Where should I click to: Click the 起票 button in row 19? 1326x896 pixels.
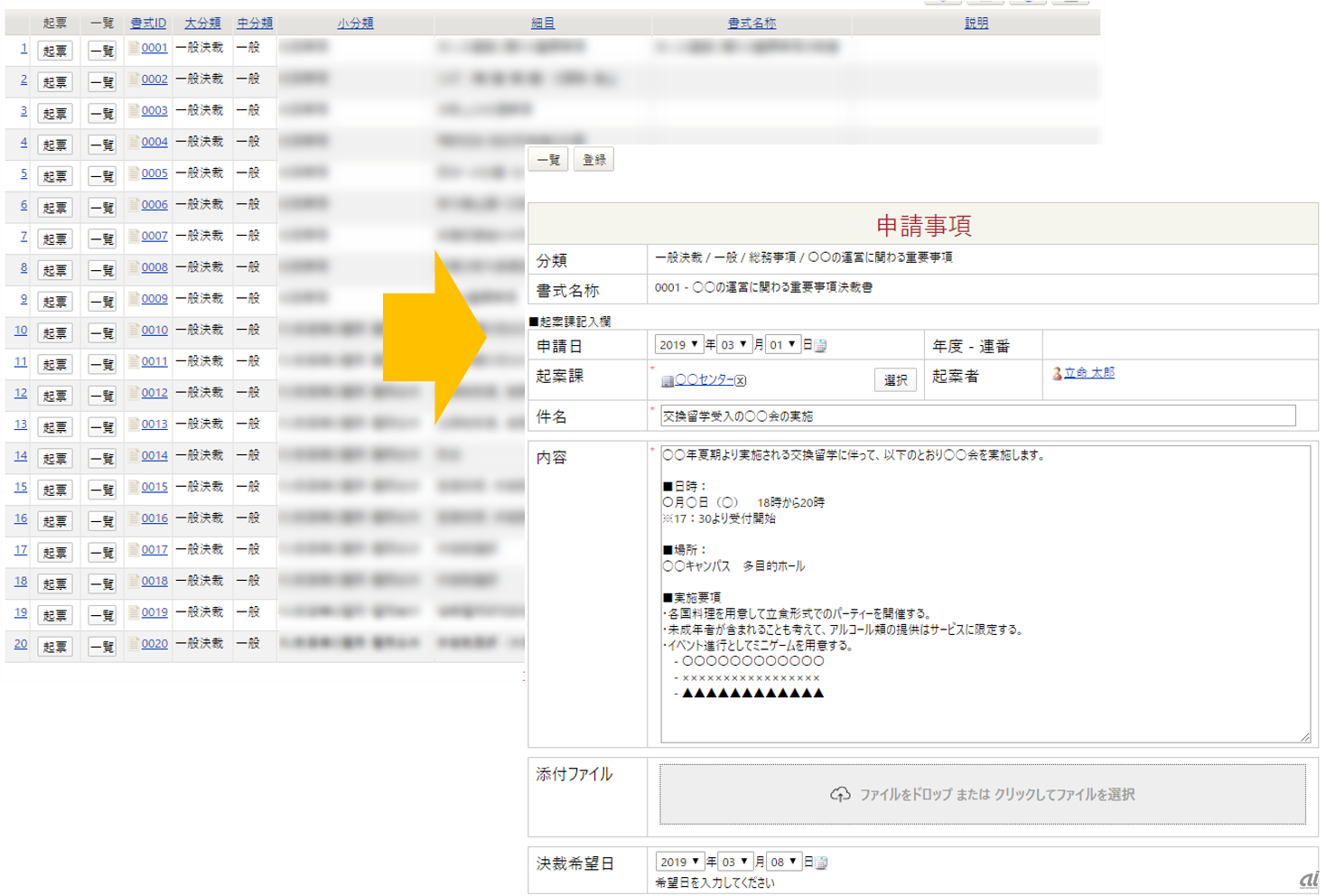tap(55, 615)
